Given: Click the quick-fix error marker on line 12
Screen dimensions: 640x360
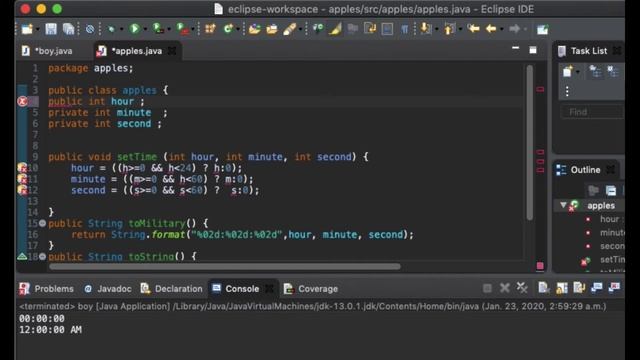Looking at the screenshot, I should coord(22,190).
